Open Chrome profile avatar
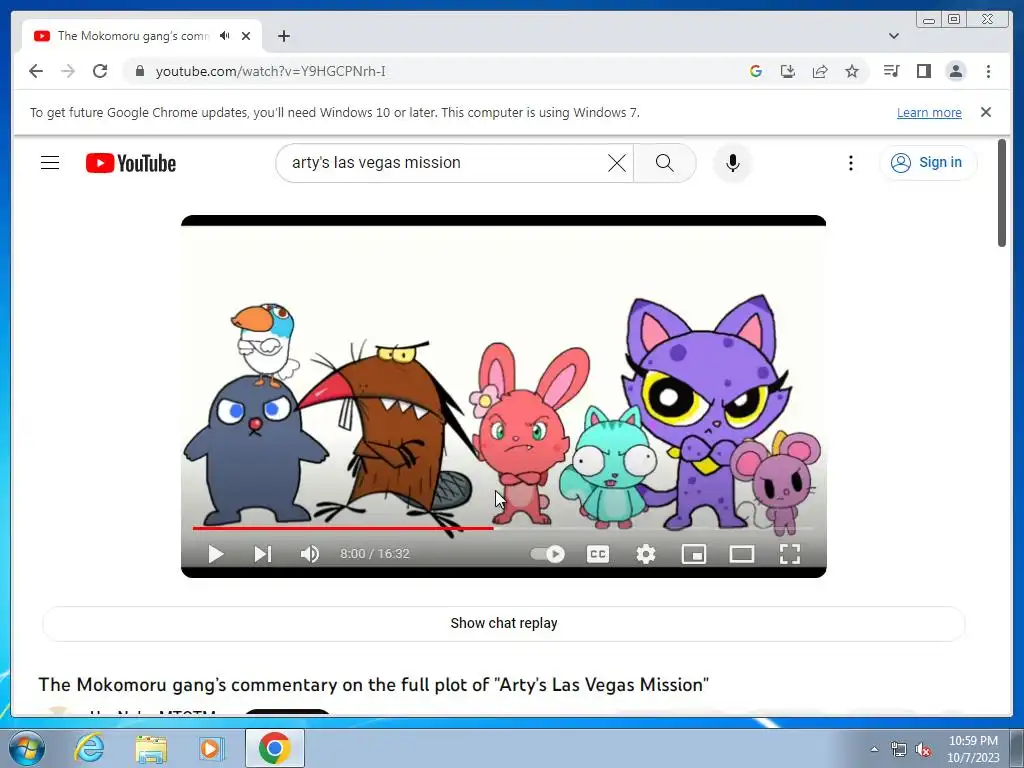Screen dimensions: 1024x768 point(955,71)
